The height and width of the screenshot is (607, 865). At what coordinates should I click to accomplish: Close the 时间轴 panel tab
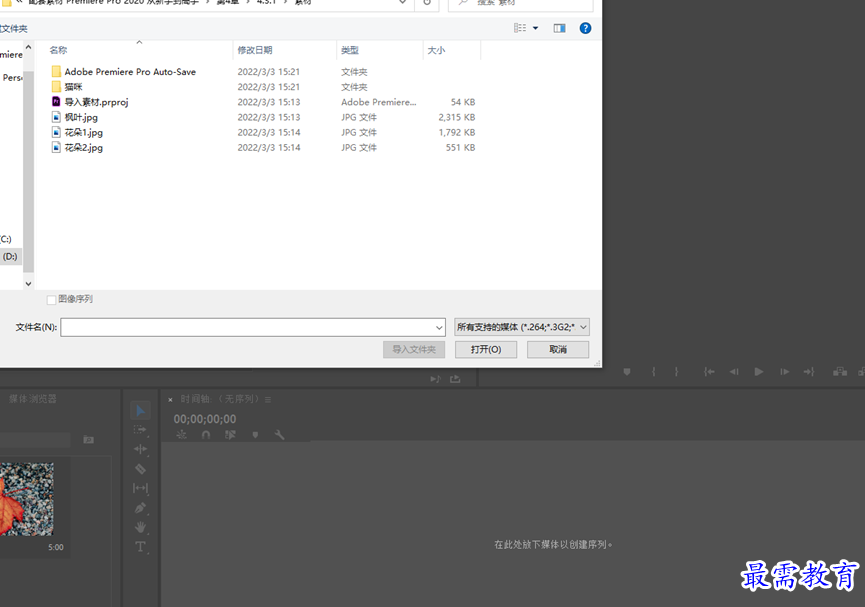tap(170, 400)
